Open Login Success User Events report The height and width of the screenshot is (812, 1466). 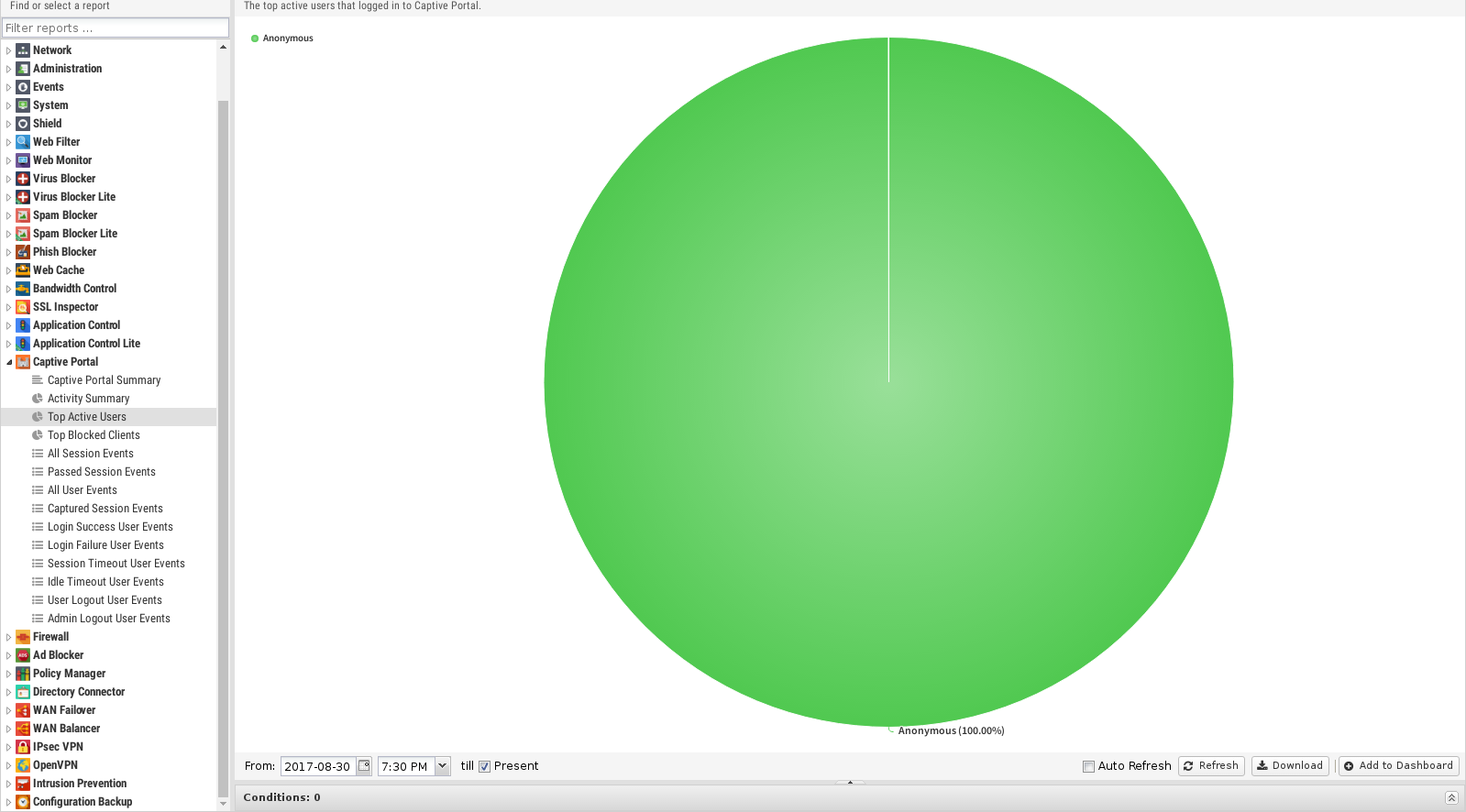coord(110,527)
